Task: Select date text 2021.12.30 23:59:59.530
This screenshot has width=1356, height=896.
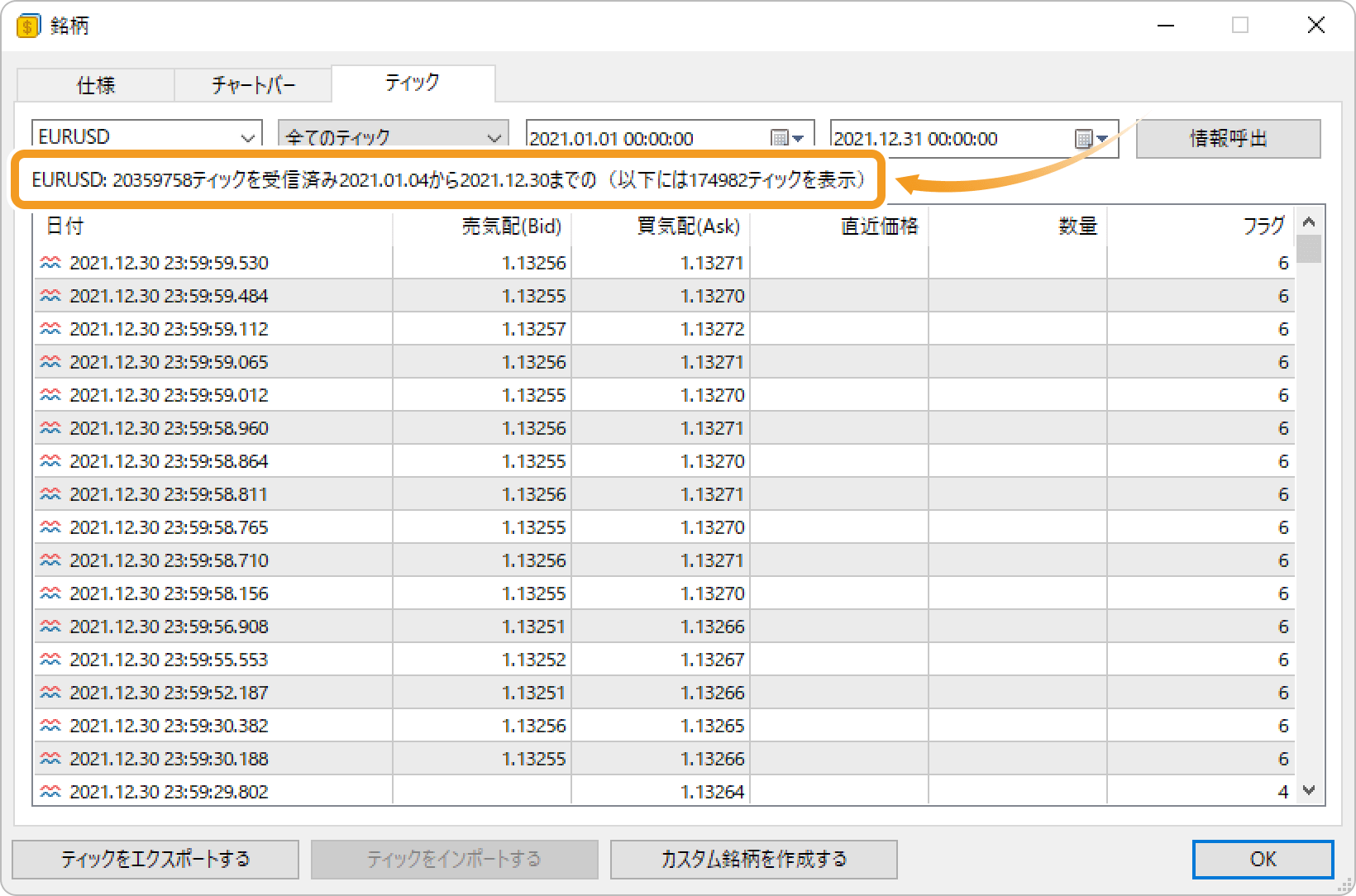Action: pos(169,263)
